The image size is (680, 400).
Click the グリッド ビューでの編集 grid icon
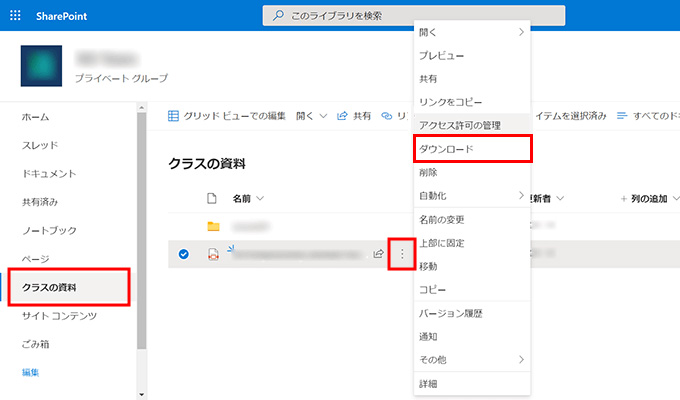[173, 116]
